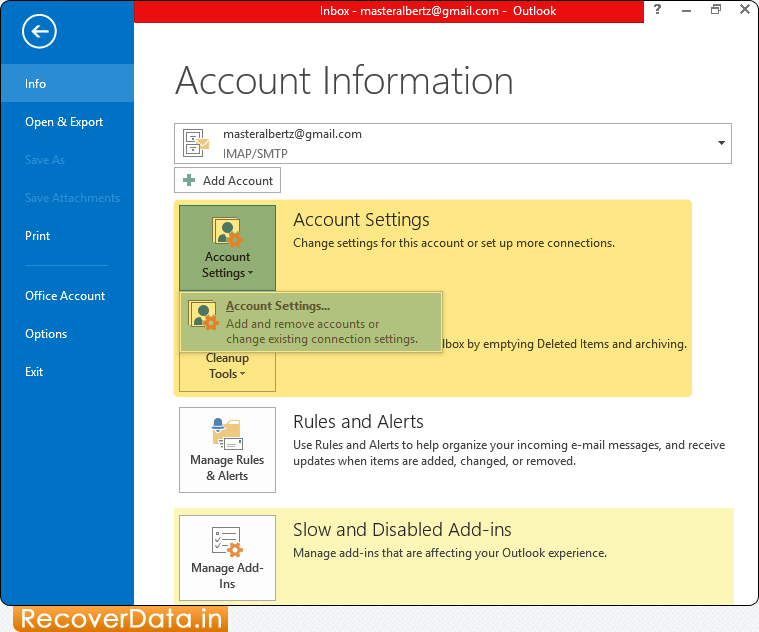Click the Rules and Alerts heading
This screenshot has height=632, width=759.
(x=358, y=422)
